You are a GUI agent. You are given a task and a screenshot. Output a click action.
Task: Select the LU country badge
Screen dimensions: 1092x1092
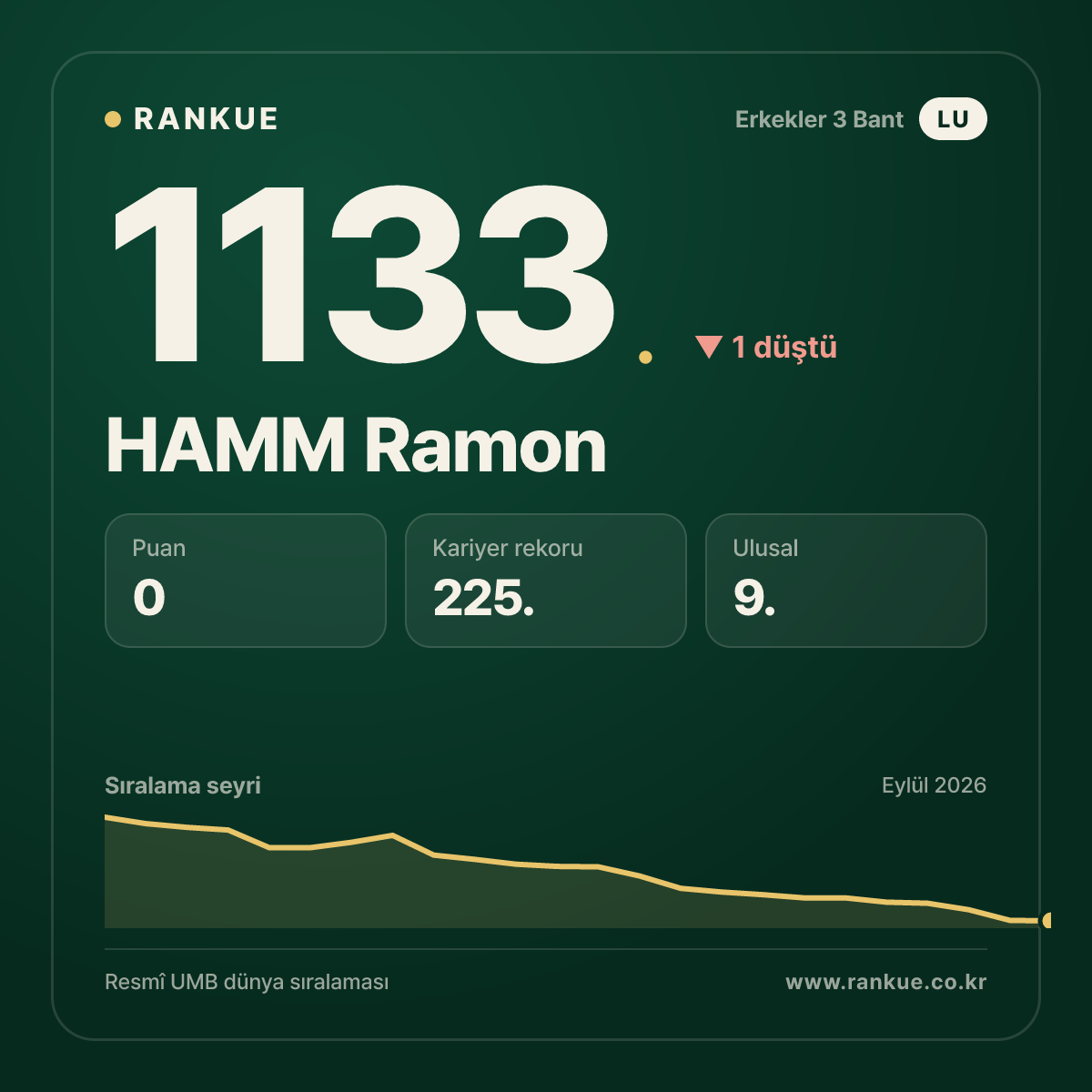[953, 119]
